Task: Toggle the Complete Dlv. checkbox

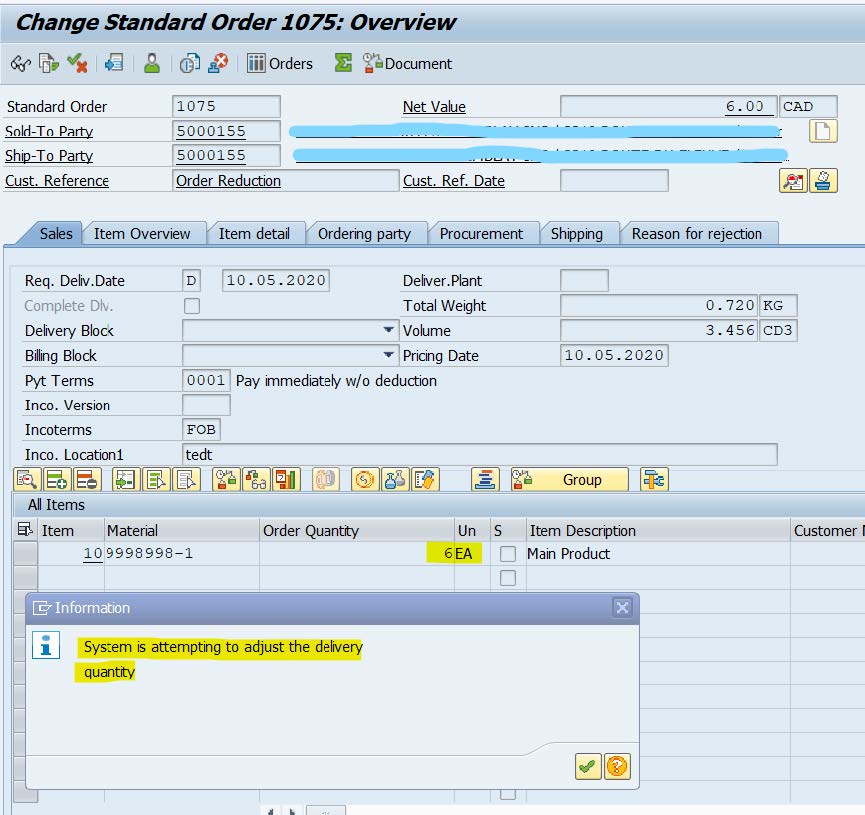Action: pos(192,306)
